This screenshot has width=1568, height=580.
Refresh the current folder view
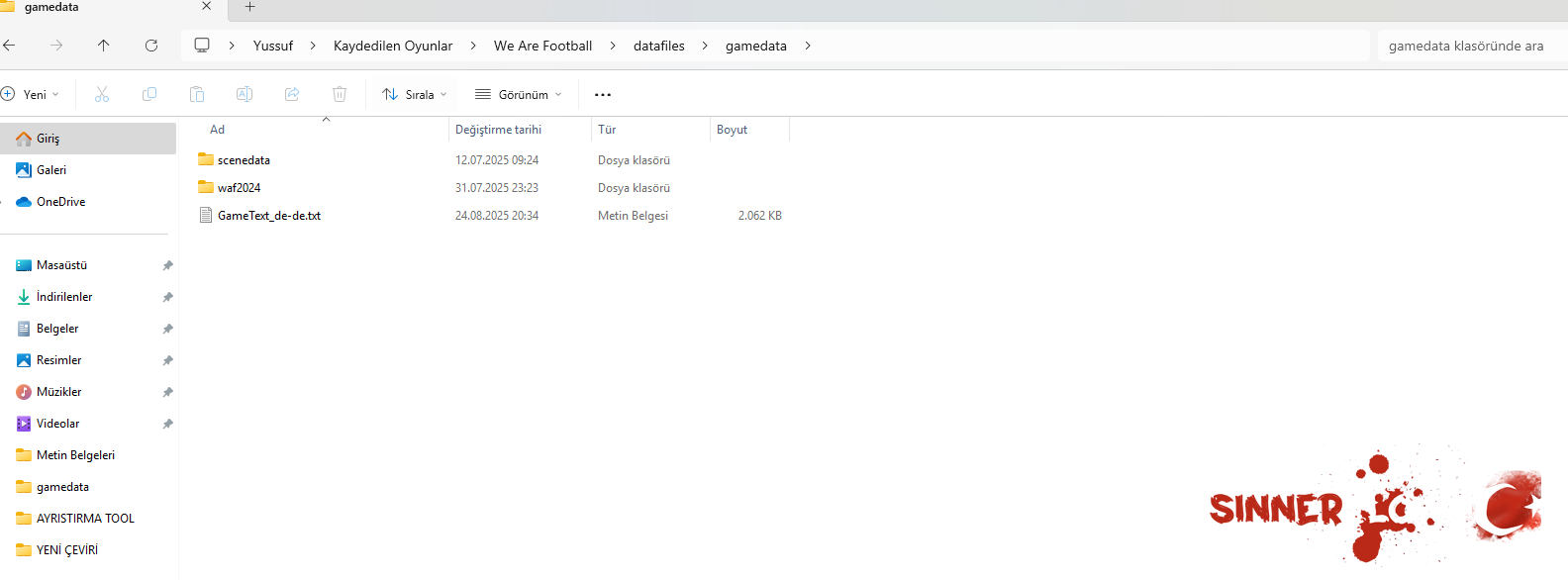point(151,46)
